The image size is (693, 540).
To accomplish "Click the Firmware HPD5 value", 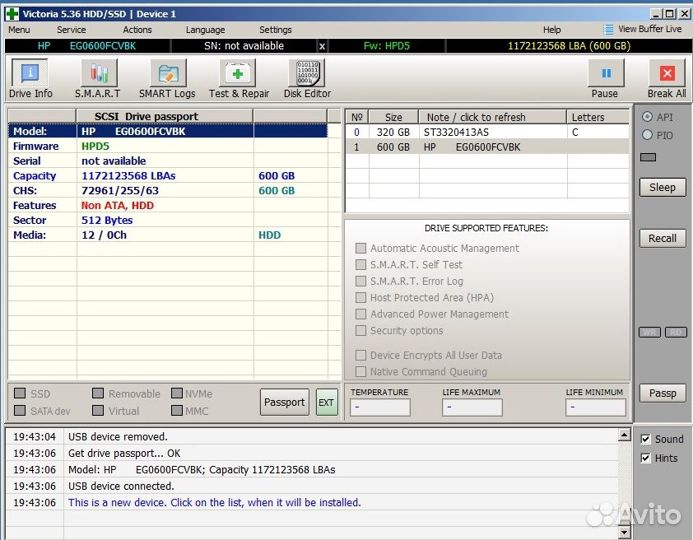I will [x=95, y=146].
